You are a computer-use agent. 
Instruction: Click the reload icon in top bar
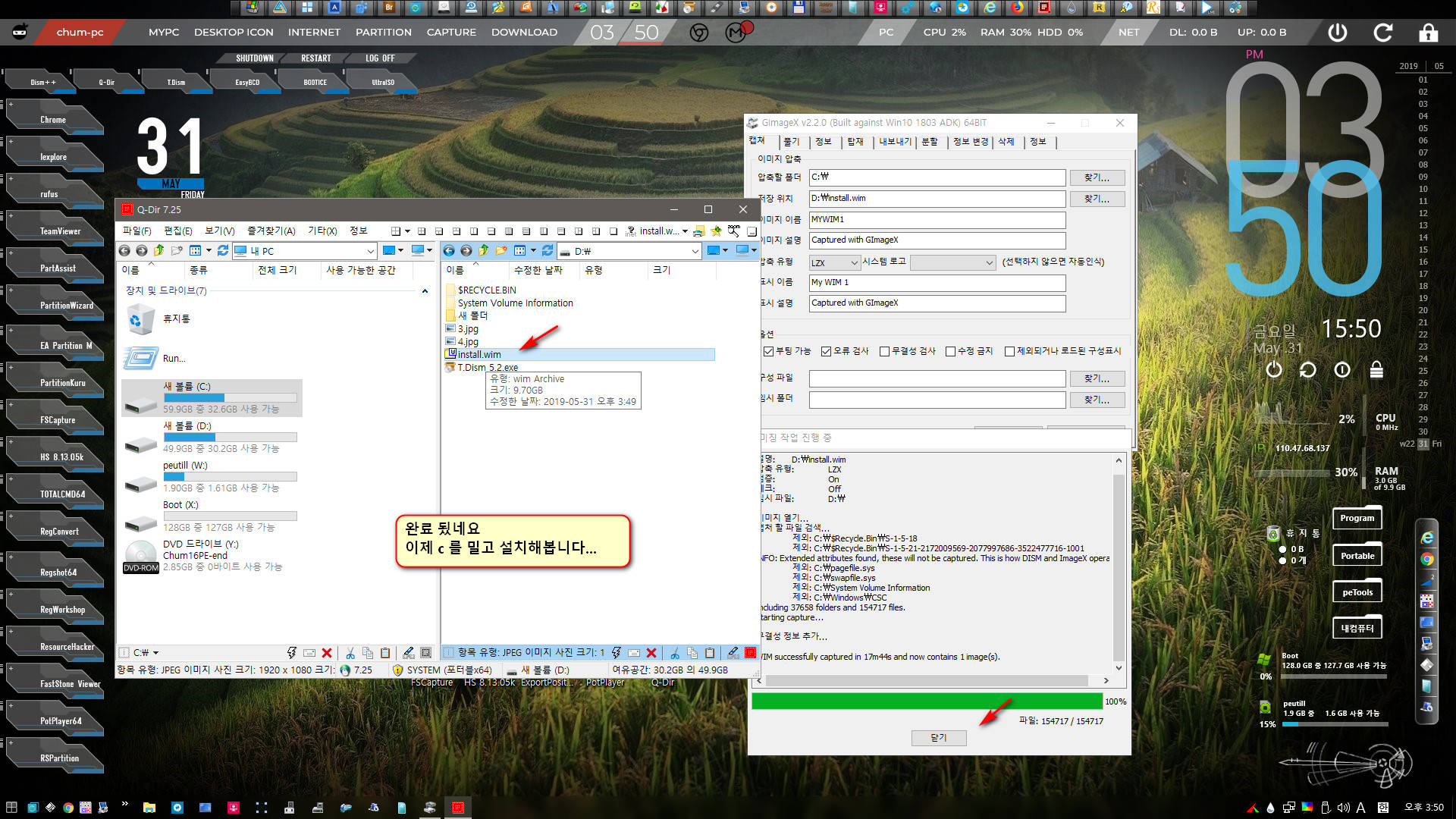[1383, 33]
